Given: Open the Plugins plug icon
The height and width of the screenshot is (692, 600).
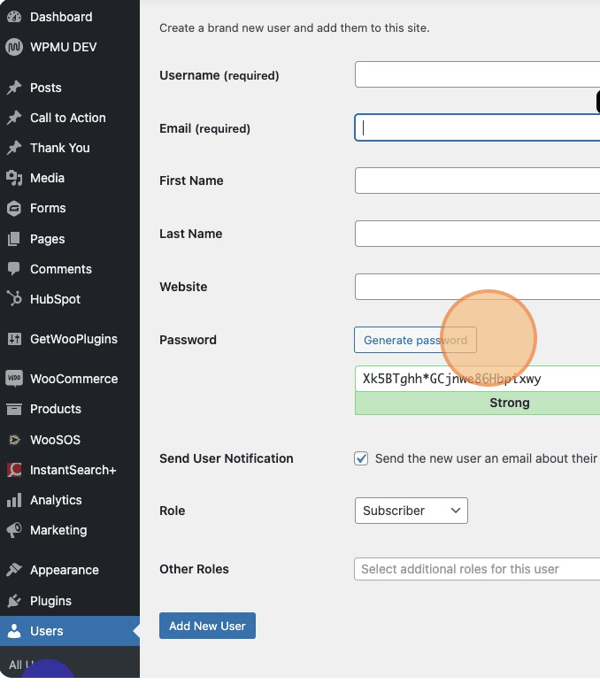Looking at the screenshot, I should (x=14, y=601).
